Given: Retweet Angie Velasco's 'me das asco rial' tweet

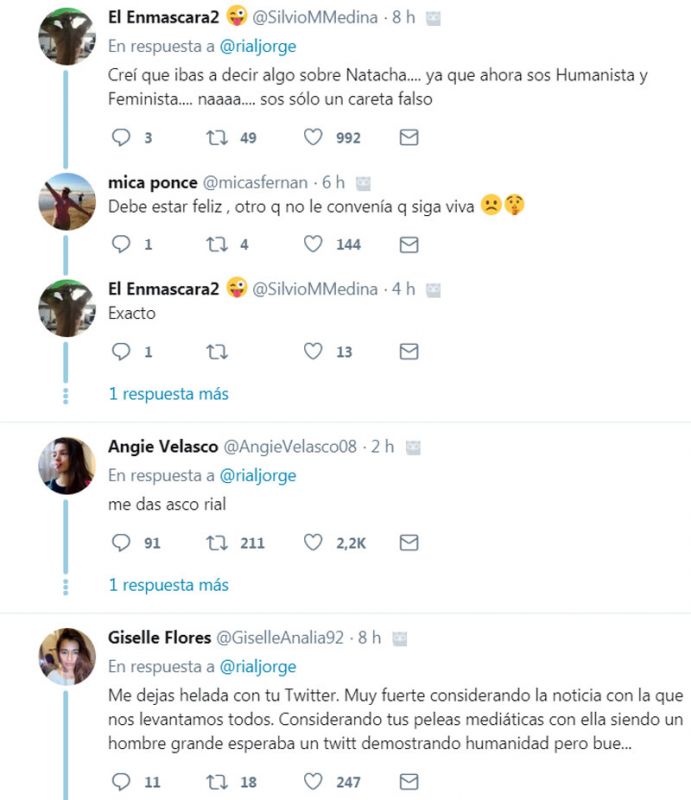Looking at the screenshot, I should 217,542.
